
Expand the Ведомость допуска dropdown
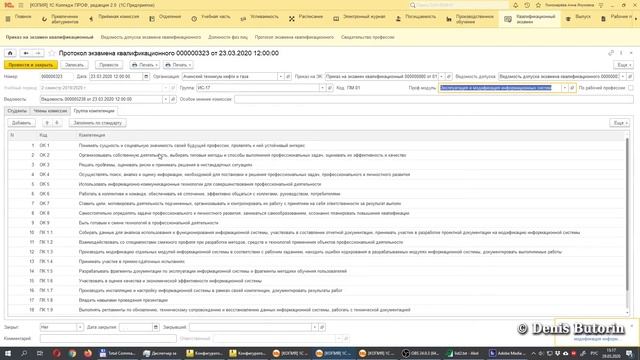[x=623, y=76]
